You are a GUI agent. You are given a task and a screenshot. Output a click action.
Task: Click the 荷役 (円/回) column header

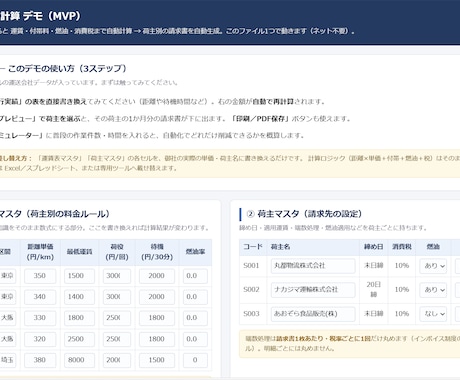pyautogui.click(x=117, y=252)
